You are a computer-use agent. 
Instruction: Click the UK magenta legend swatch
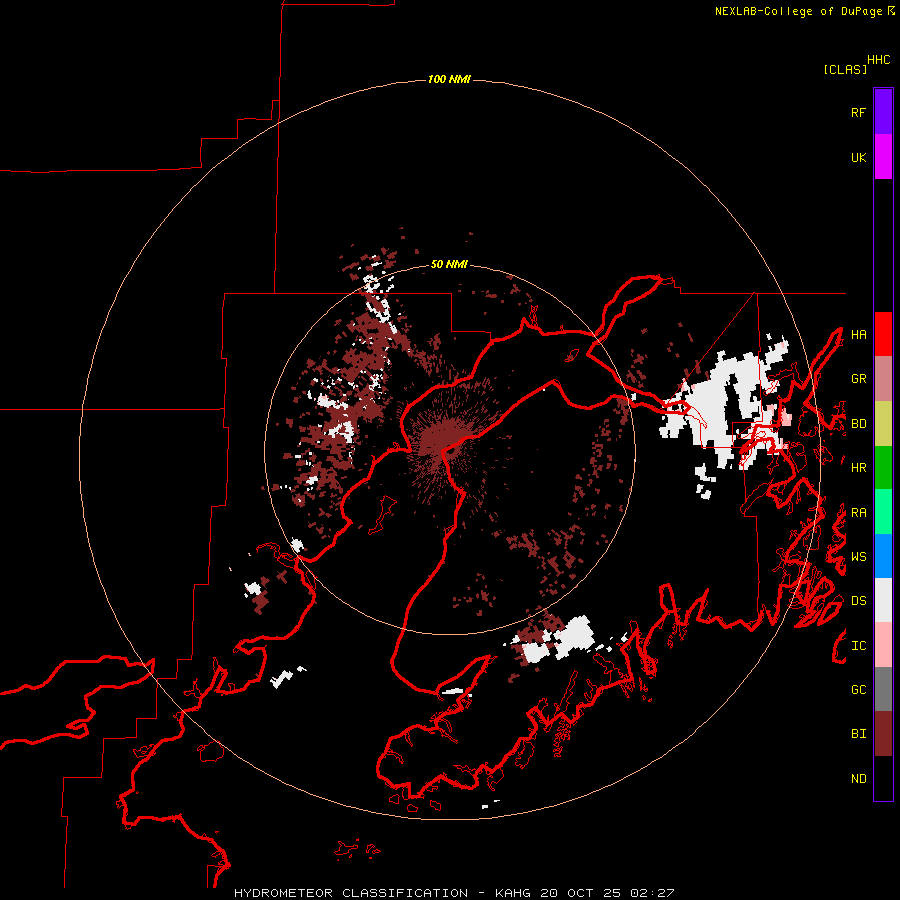(x=883, y=157)
